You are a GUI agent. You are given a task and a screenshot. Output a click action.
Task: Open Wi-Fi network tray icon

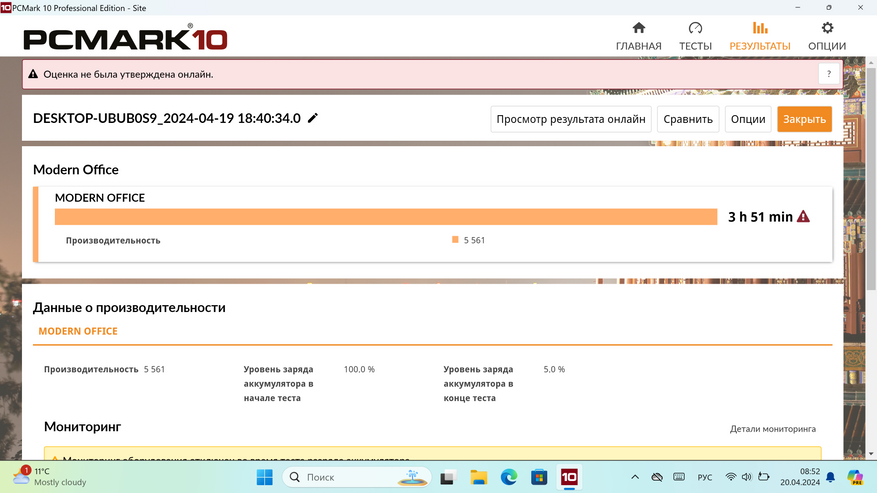pos(730,477)
